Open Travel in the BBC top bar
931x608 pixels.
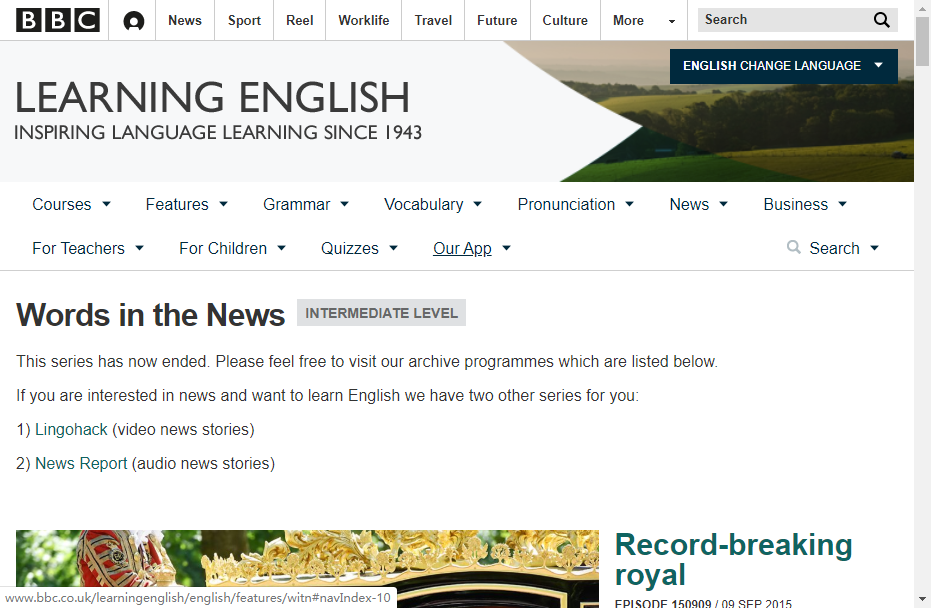pyautogui.click(x=433, y=20)
